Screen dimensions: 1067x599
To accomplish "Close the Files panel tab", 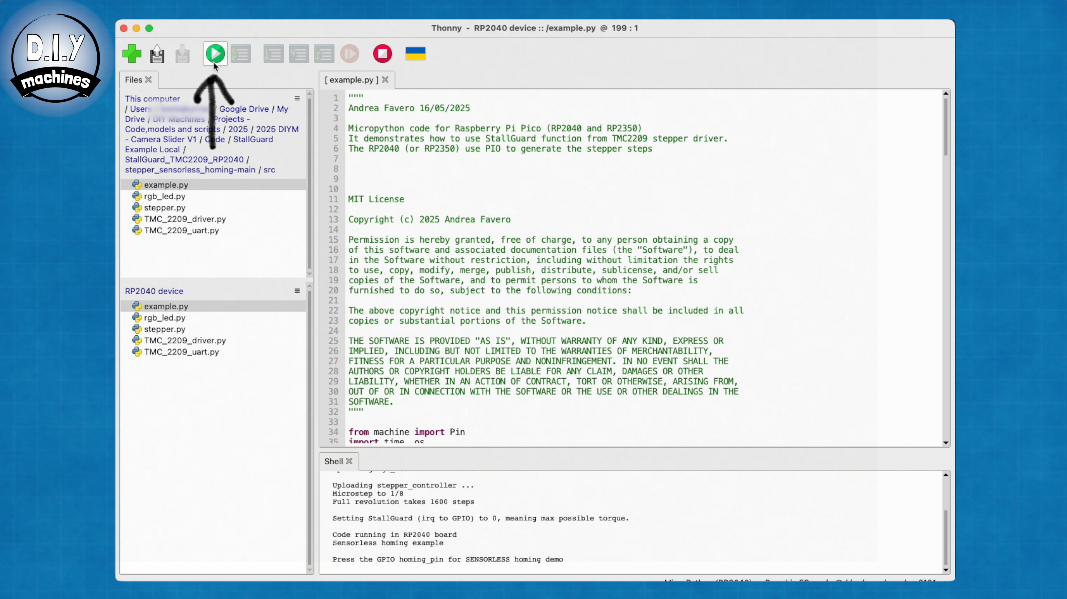I will [149, 79].
